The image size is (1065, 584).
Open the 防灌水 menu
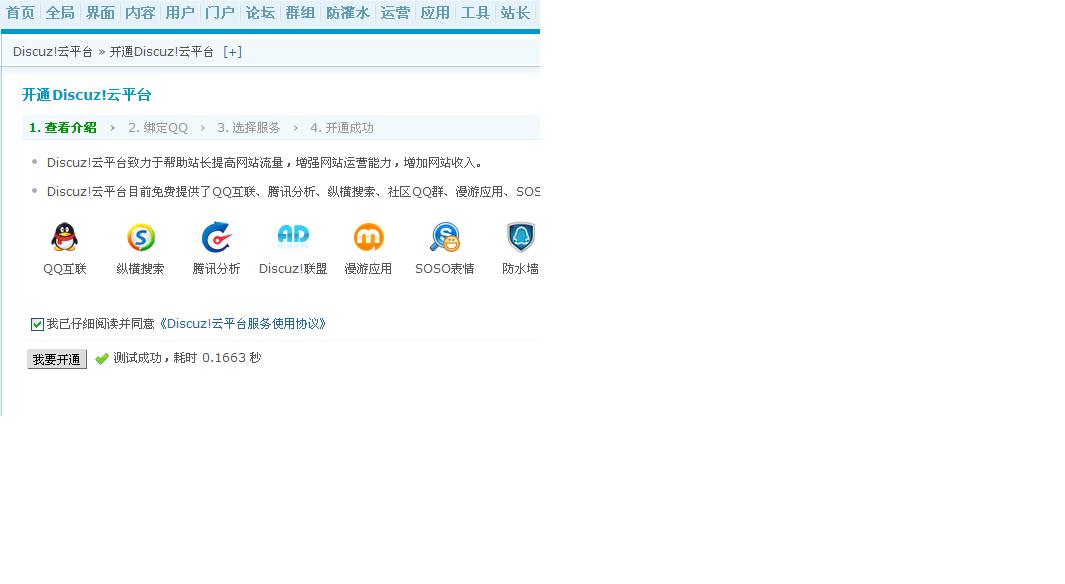coord(348,13)
